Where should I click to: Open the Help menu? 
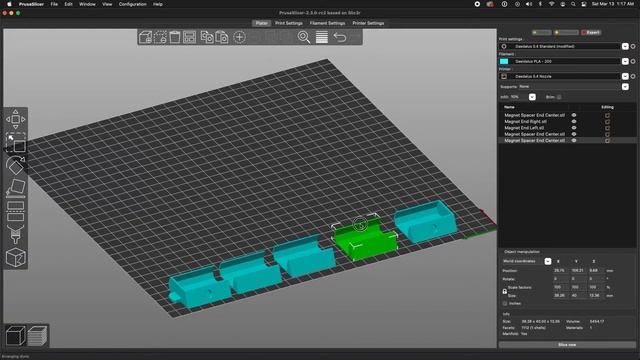158,4
